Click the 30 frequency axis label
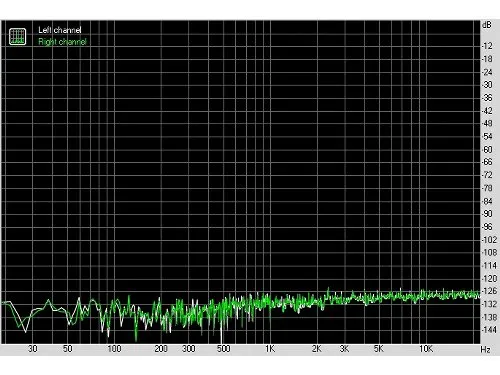This screenshot has height=375, width=500. pyautogui.click(x=33, y=349)
